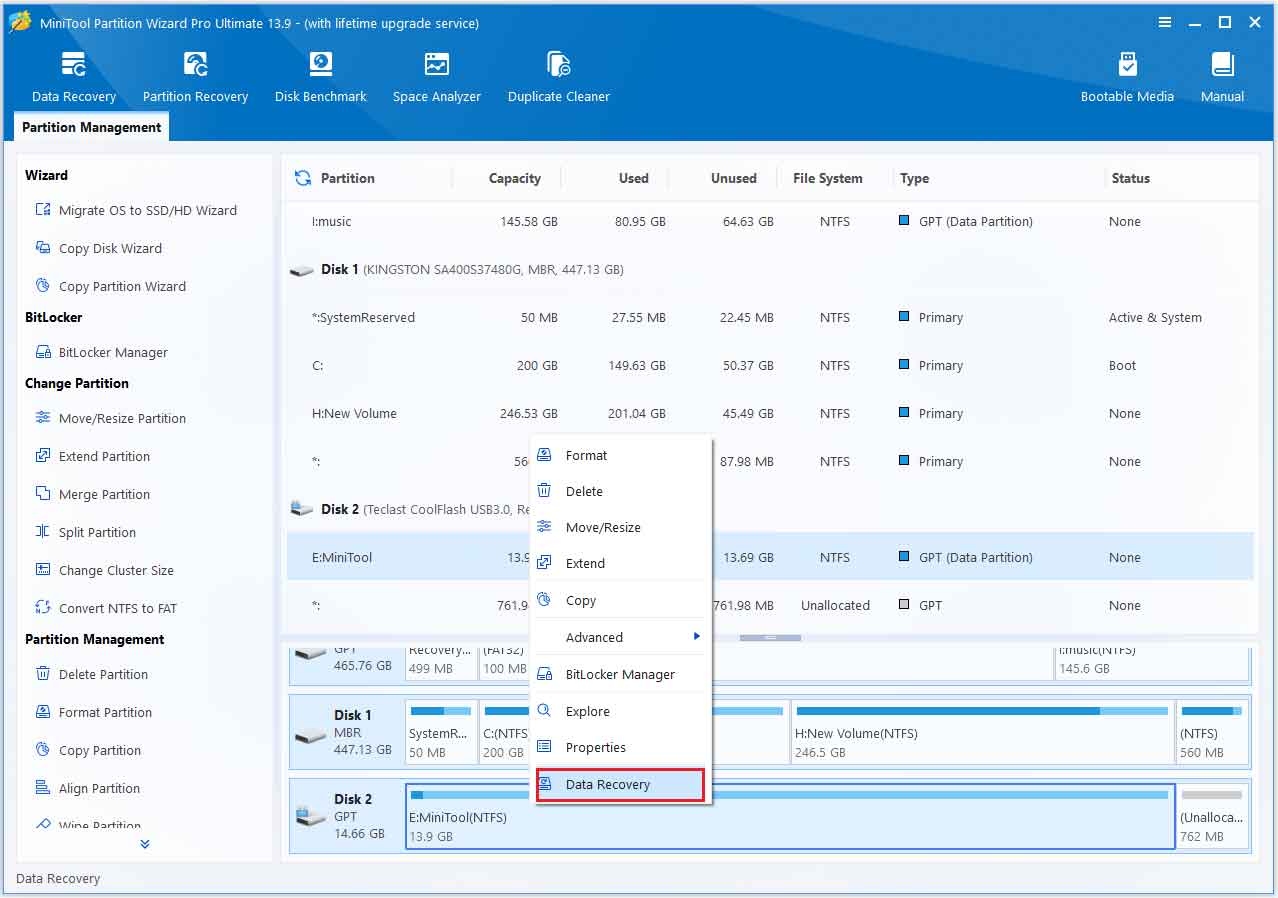Launch Partition Recovery tool
Image resolution: width=1278 pixels, height=898 pixels.
coord(195,77)
